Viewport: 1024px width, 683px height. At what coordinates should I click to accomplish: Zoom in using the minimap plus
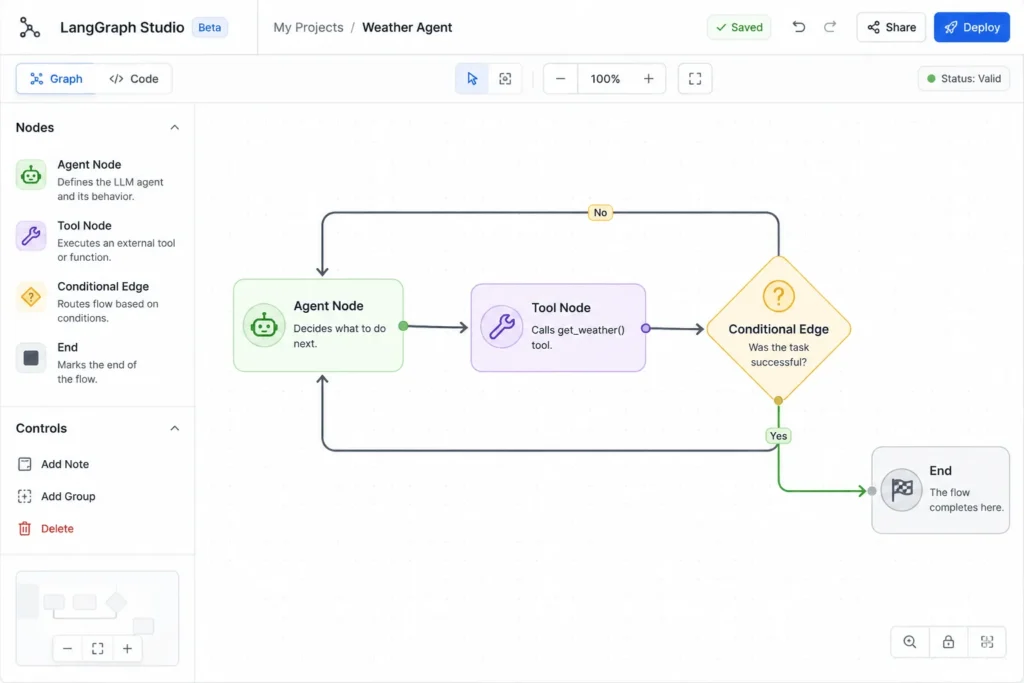click(x=127, y=648)
